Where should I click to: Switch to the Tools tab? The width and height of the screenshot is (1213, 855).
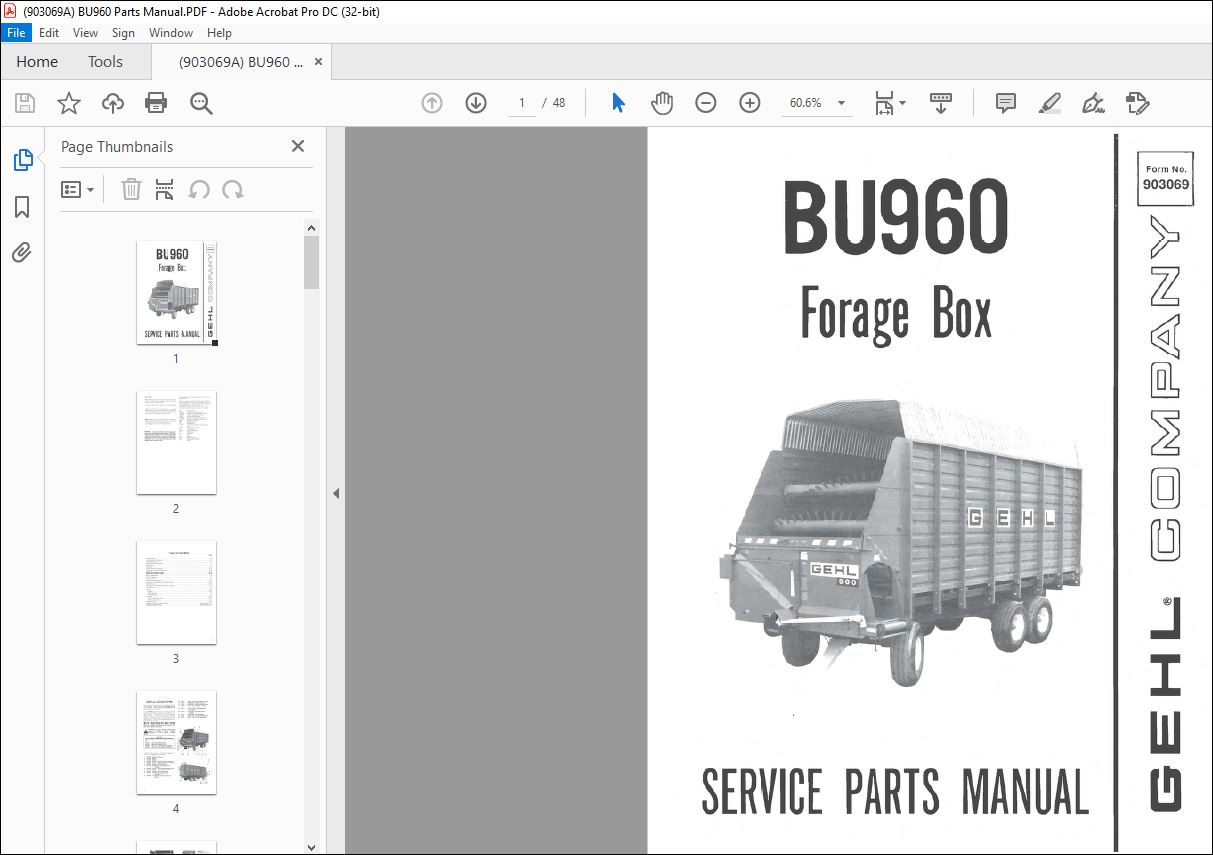pyautogui.click(x=105, y=62)
